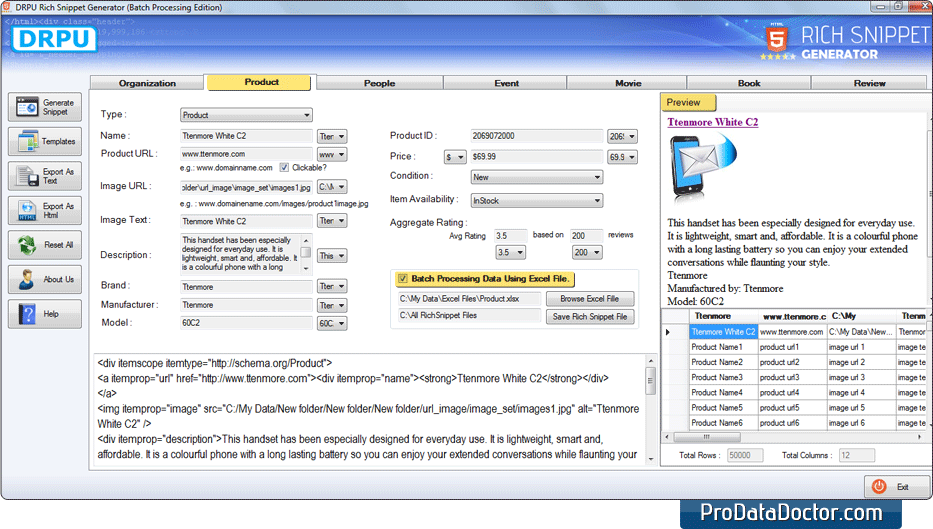Click the Export As Text icon
This screenshot has width=933, height=529.
(x=27, y=176)
